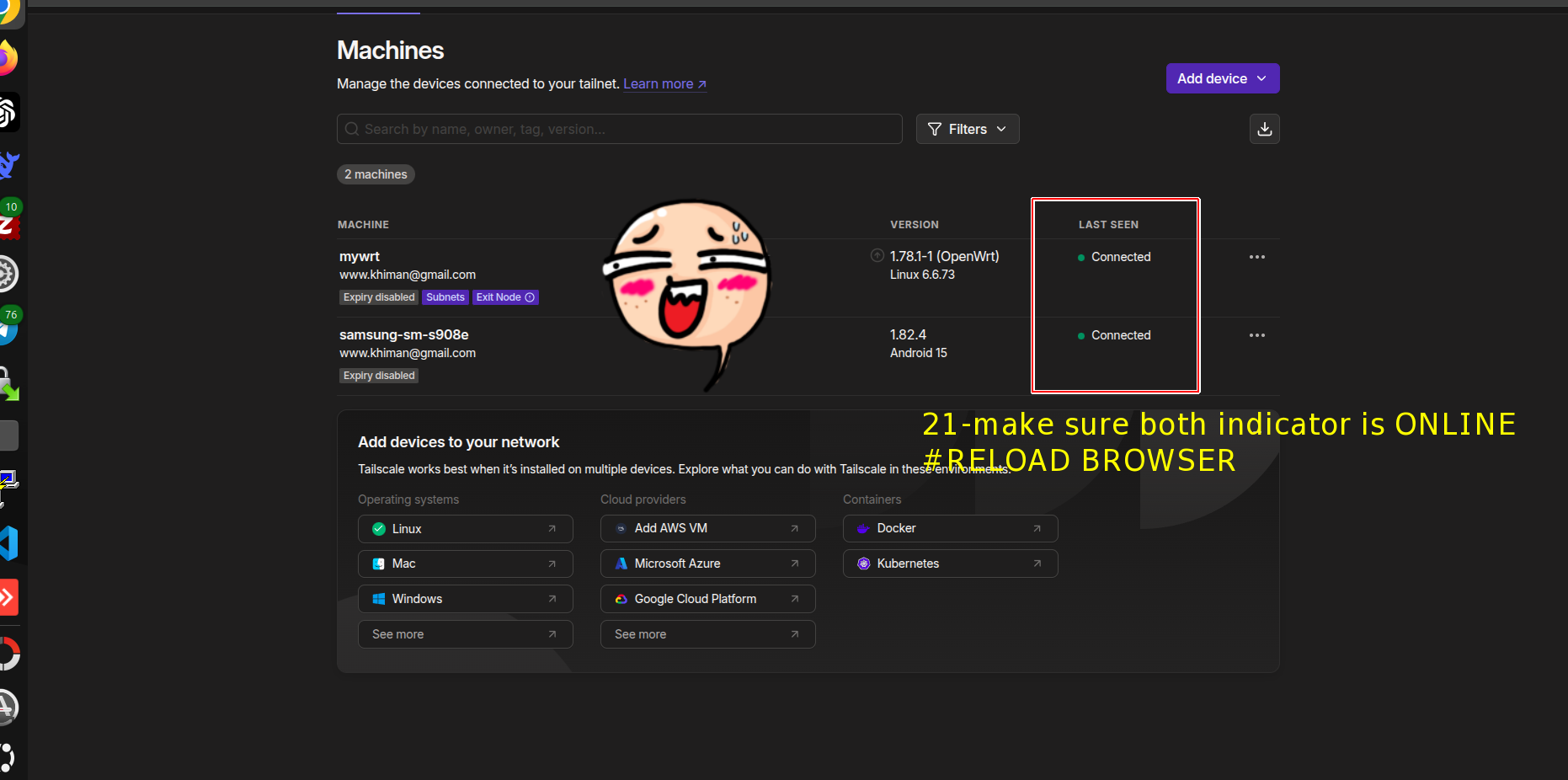
Task: Click the owner email under samsung-sm-s908e
Action: (408, 353)
